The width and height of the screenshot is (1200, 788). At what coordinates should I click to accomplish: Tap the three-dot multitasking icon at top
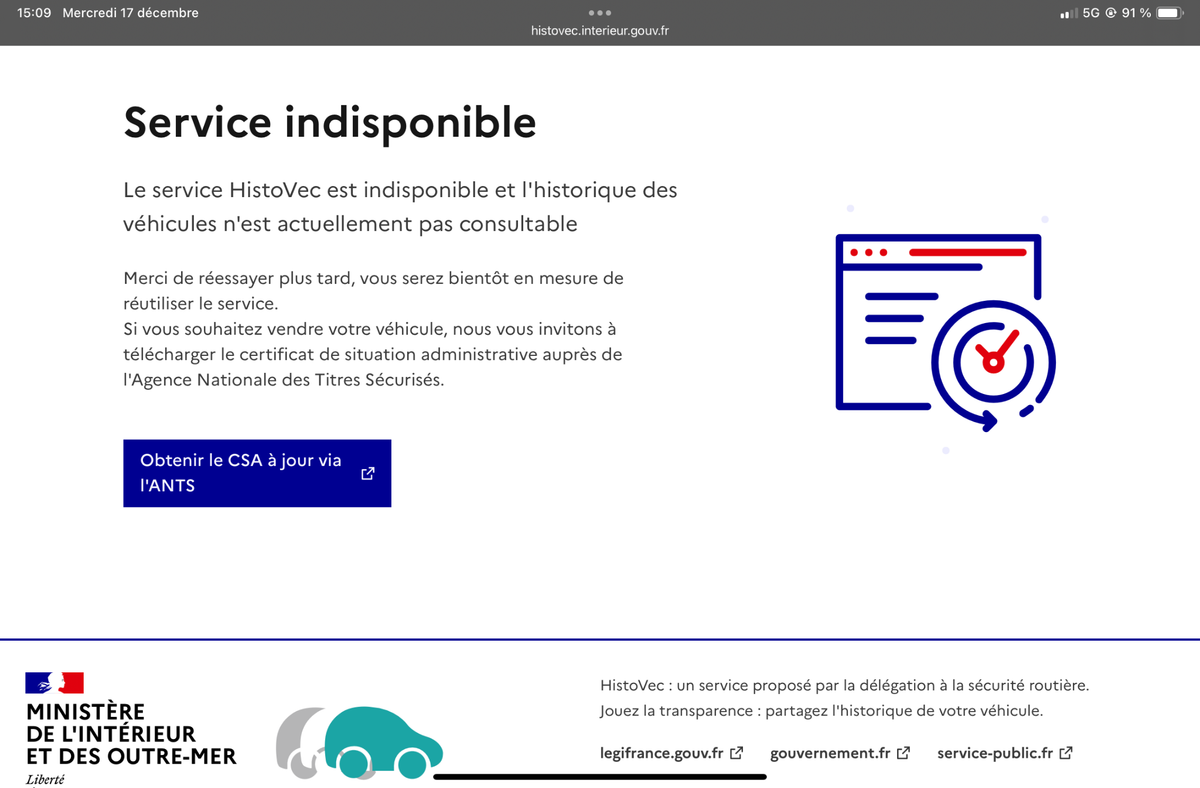[599, 13]
